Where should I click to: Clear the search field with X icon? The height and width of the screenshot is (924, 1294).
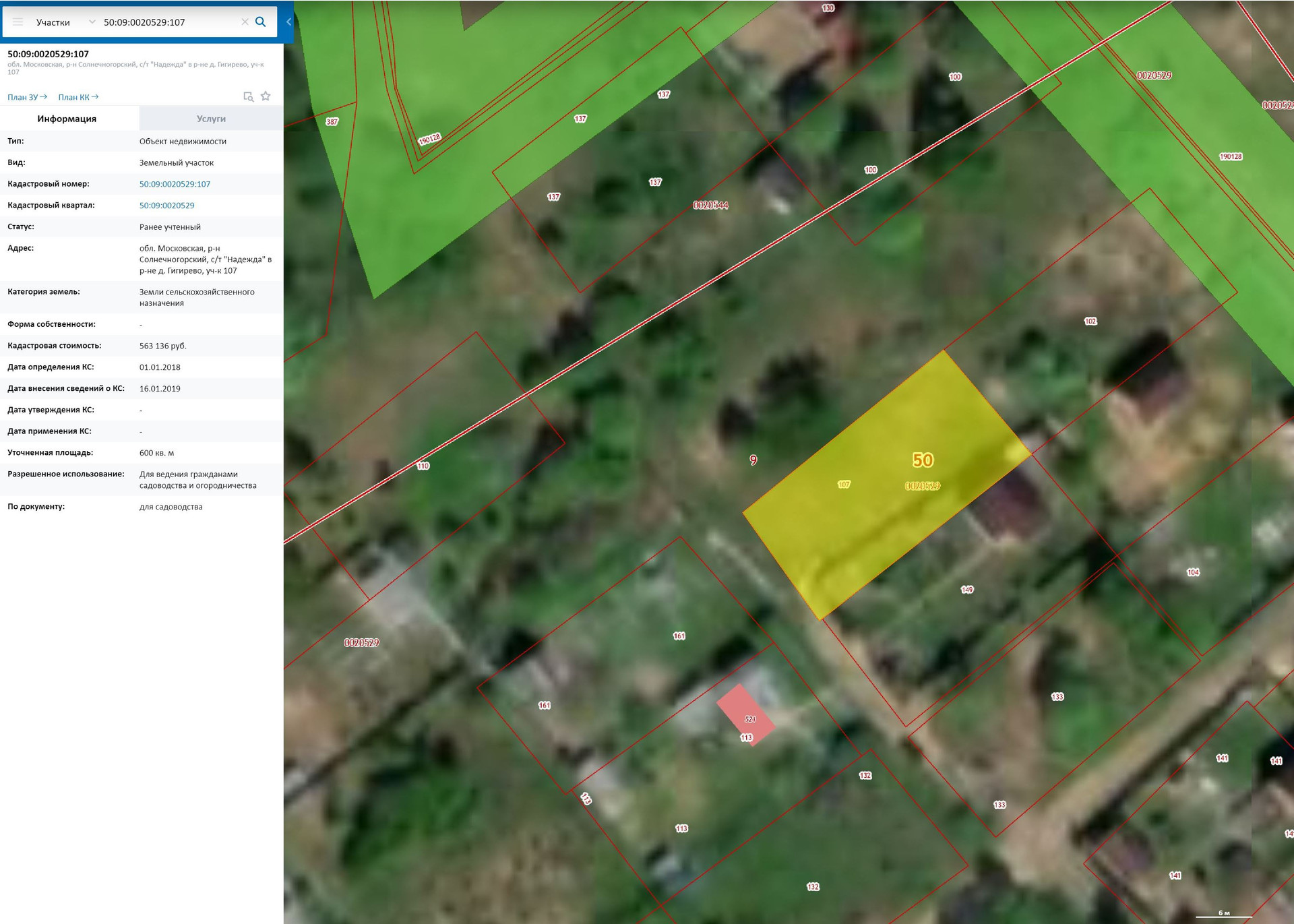click(245, 22)
